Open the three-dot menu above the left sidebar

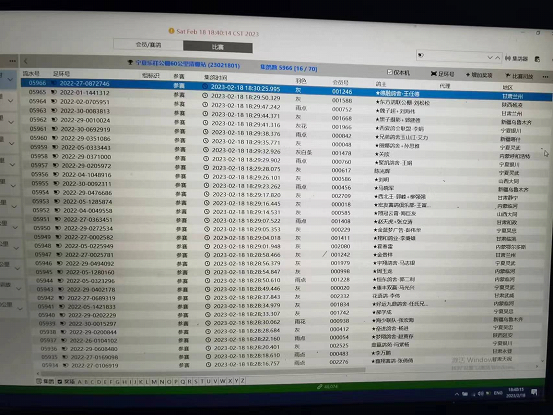[x=12, y=61]
